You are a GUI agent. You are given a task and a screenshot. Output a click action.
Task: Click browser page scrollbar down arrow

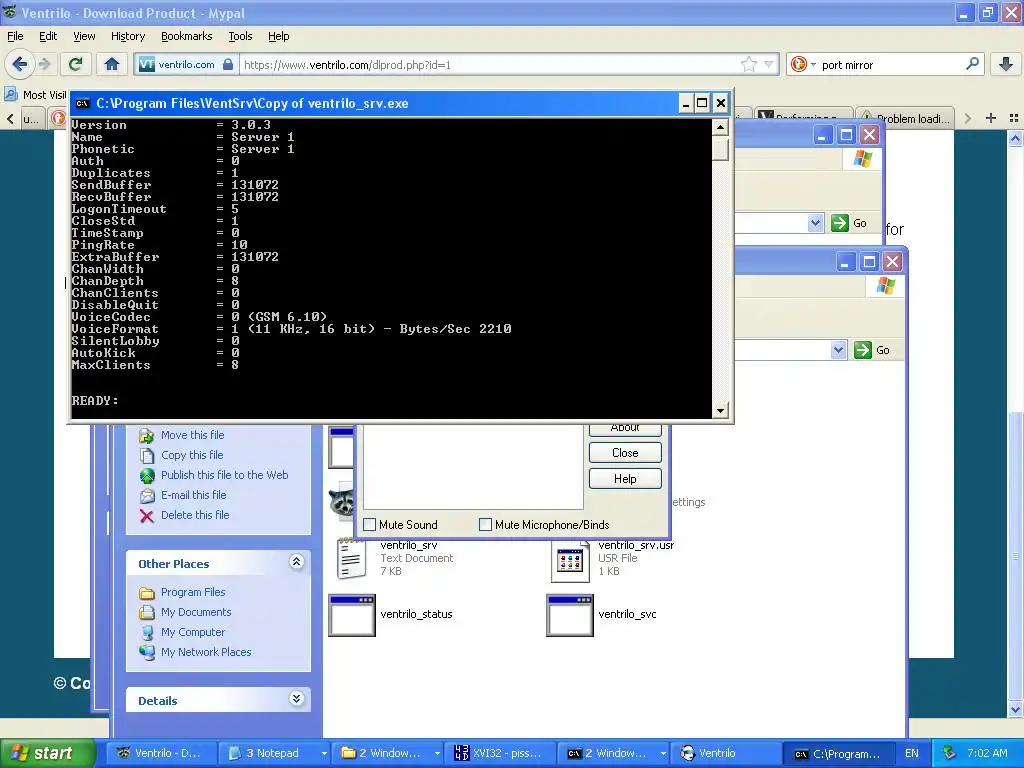(1015, 709)
